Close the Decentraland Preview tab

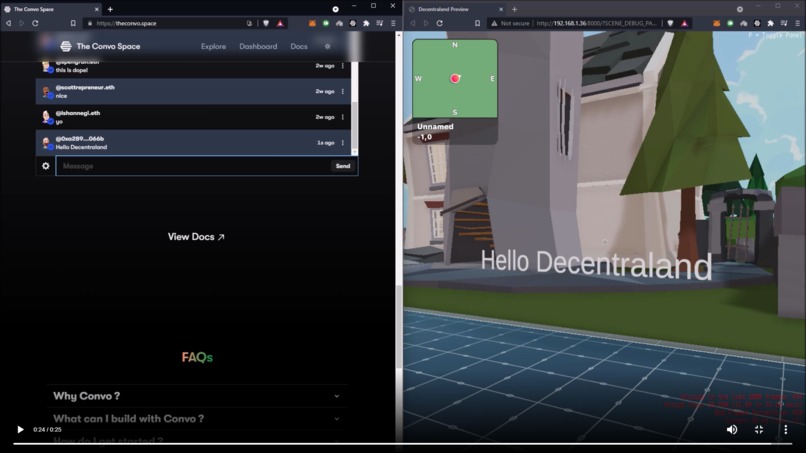tap(501, 9)
